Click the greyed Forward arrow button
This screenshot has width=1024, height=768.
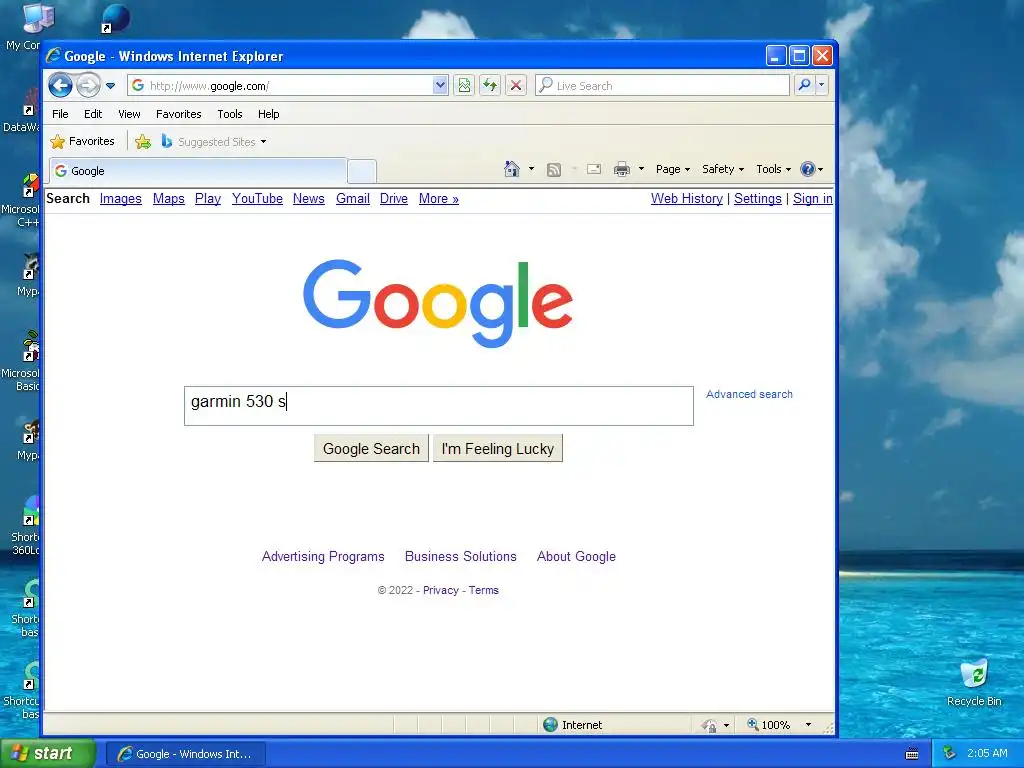point(88,86)
